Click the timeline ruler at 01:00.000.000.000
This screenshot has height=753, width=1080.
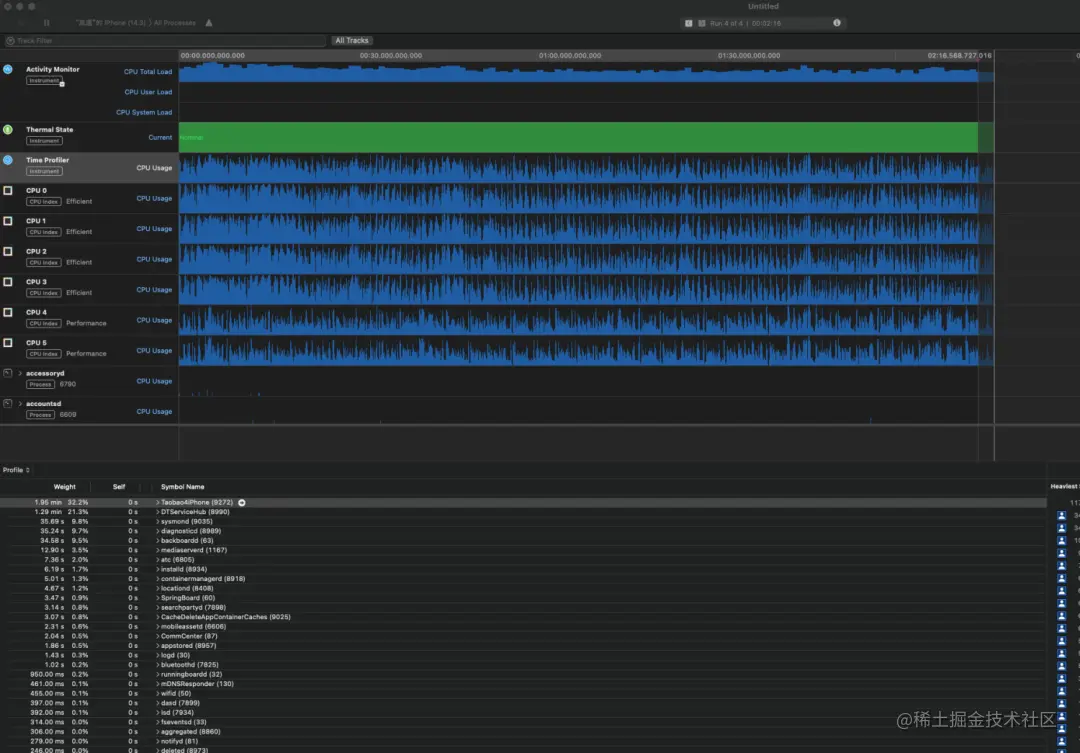(570, 56)
